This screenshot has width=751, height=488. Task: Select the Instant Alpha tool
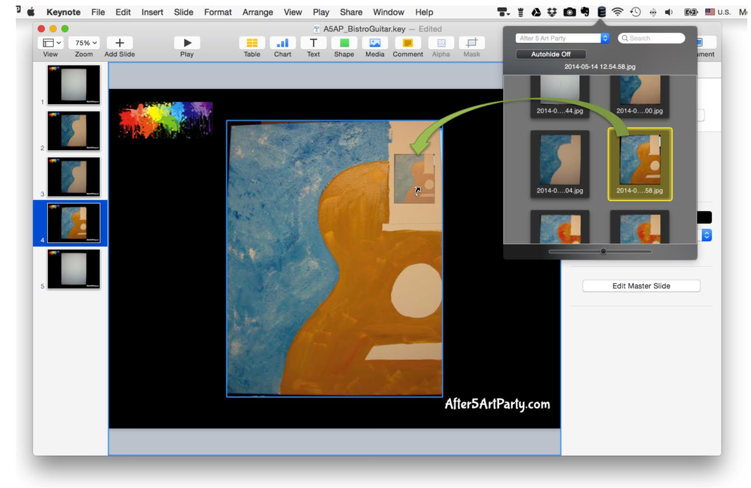click(441, 43)
